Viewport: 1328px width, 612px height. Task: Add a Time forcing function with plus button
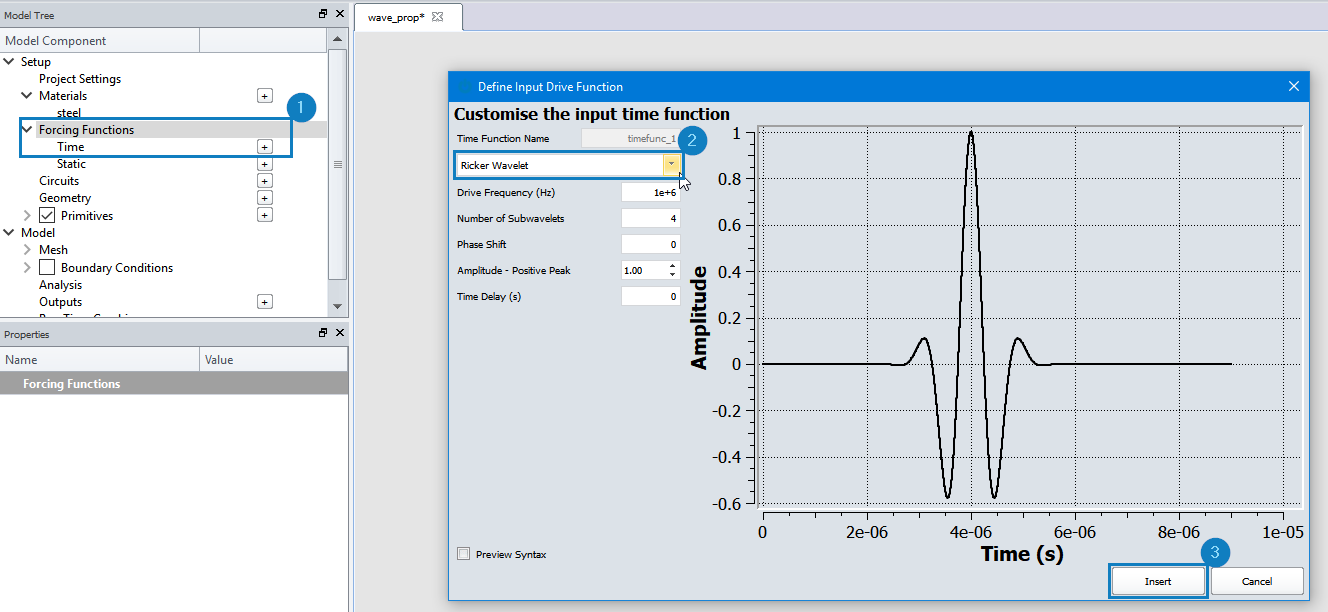click(265, 147)
